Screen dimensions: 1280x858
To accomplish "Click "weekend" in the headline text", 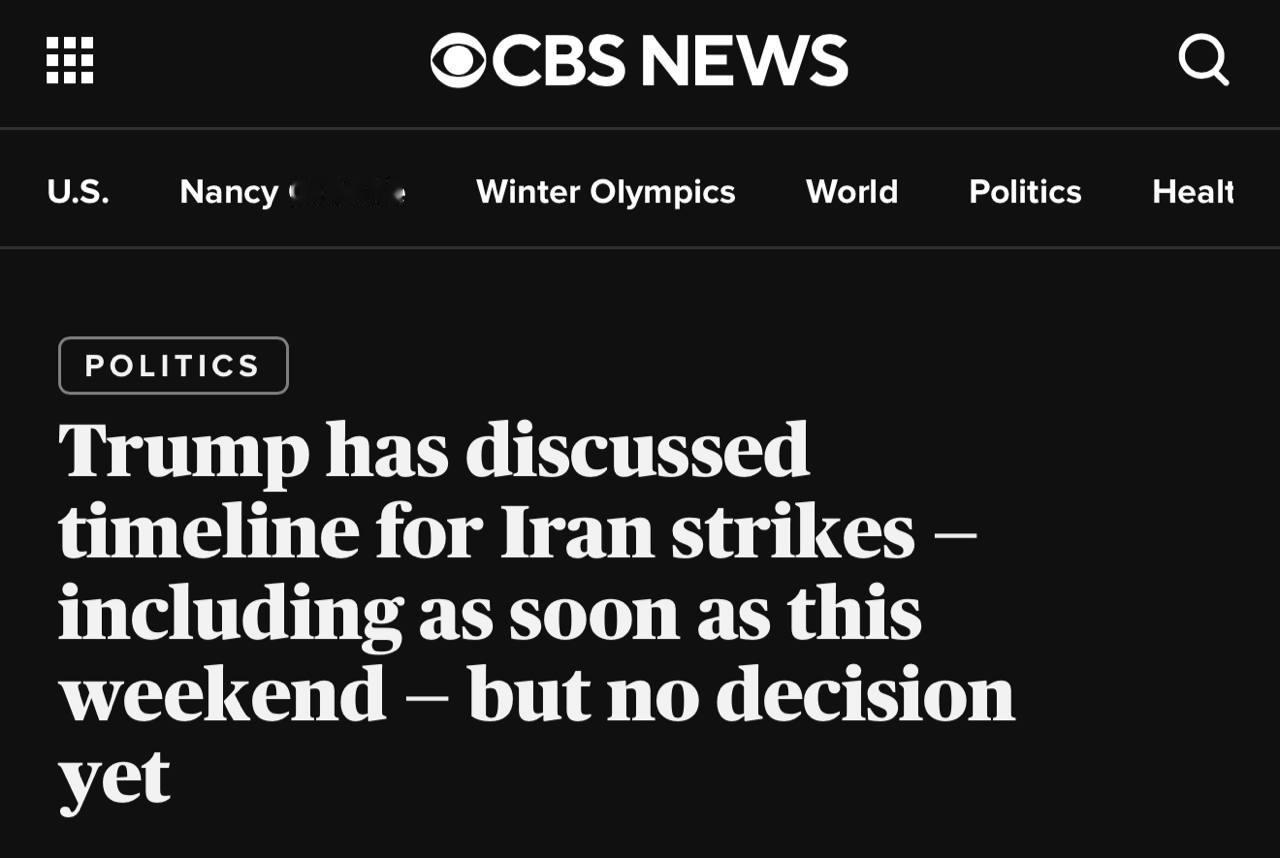I will pos(222,693).
